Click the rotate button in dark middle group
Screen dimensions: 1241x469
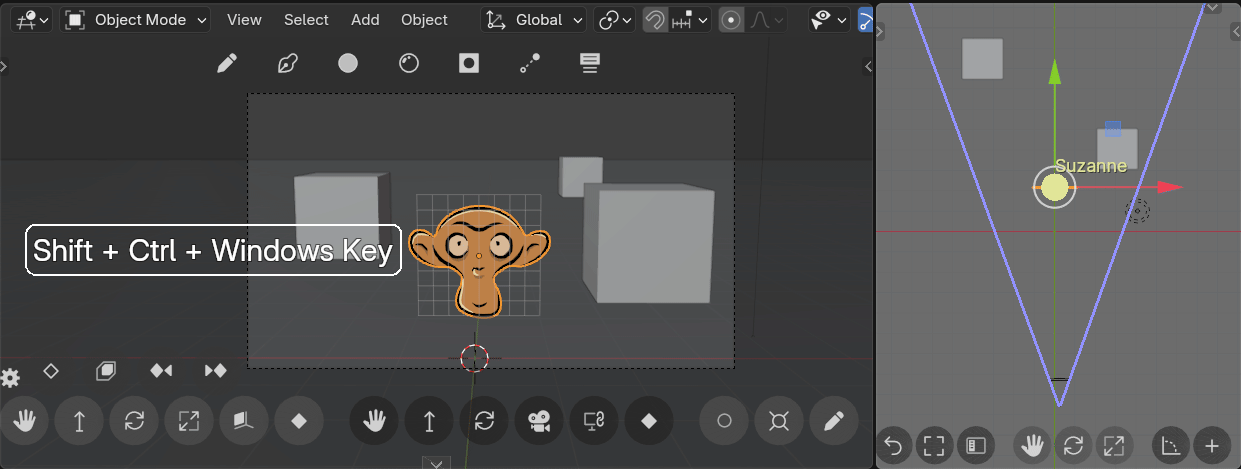(x=484, y=421)
